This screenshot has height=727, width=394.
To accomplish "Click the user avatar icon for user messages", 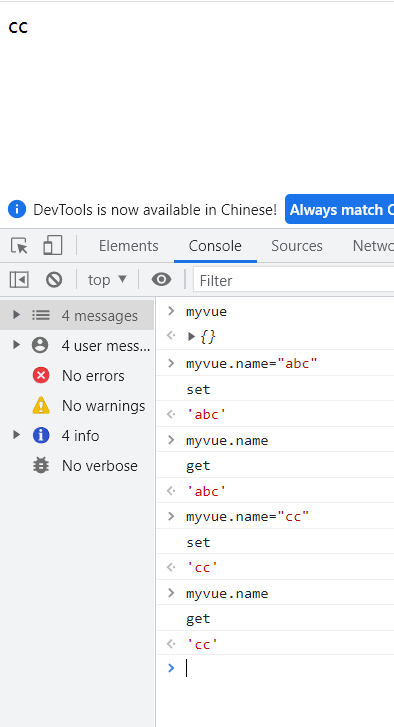I will (40, 345).
